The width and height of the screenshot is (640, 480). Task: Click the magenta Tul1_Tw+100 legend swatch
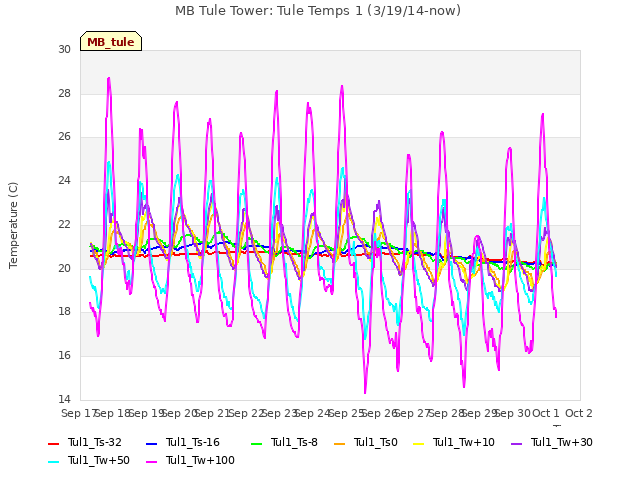click(x=151, y=462)
